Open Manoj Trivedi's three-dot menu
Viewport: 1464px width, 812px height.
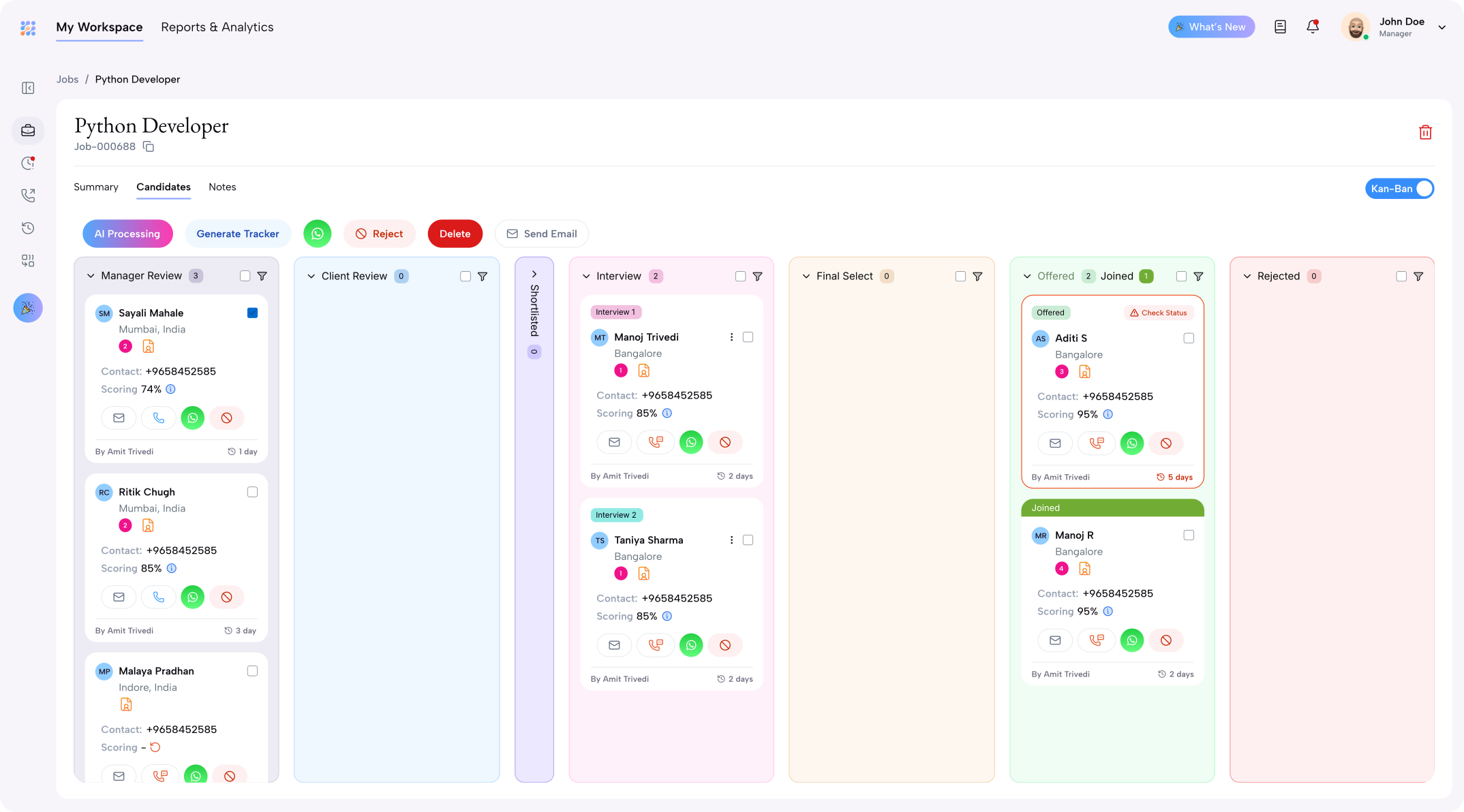tap(731, 337)
